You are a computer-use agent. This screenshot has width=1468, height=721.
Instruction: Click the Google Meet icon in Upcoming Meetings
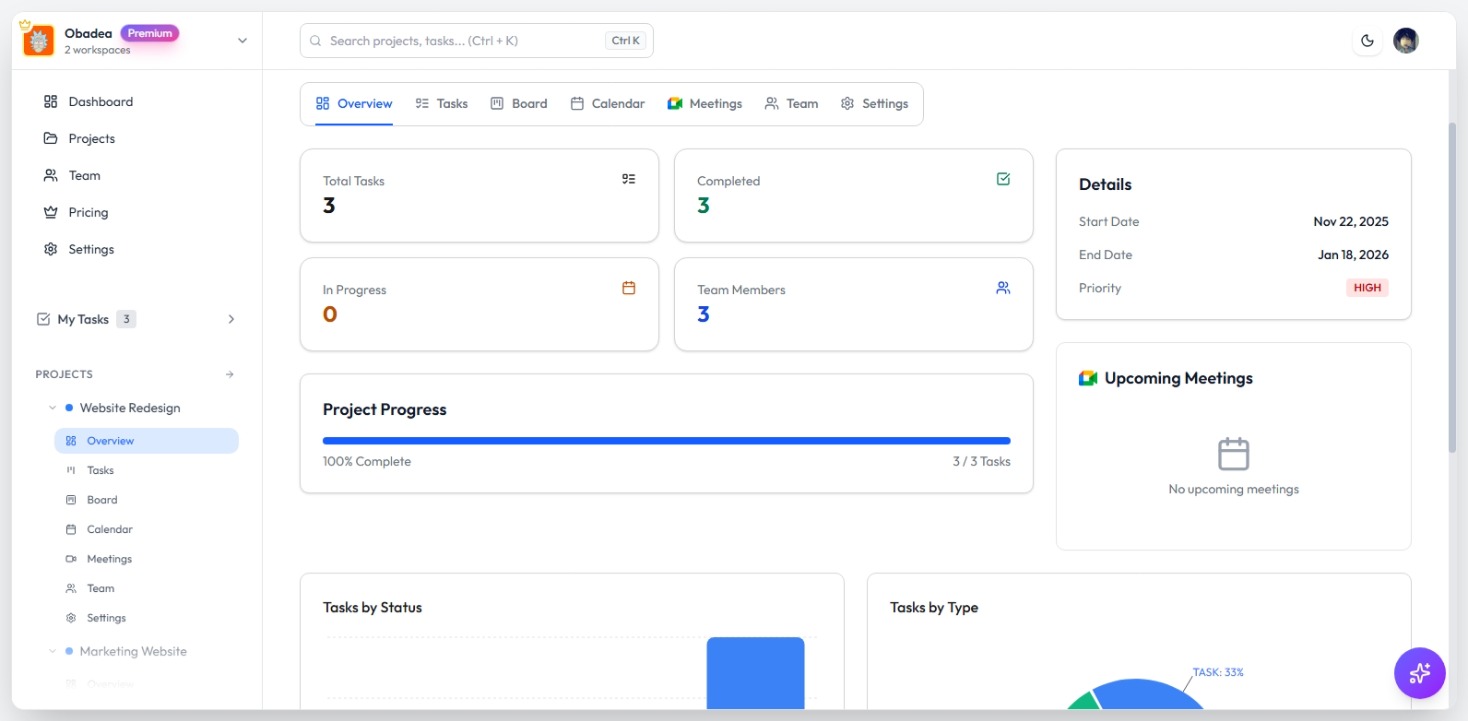1088,378
